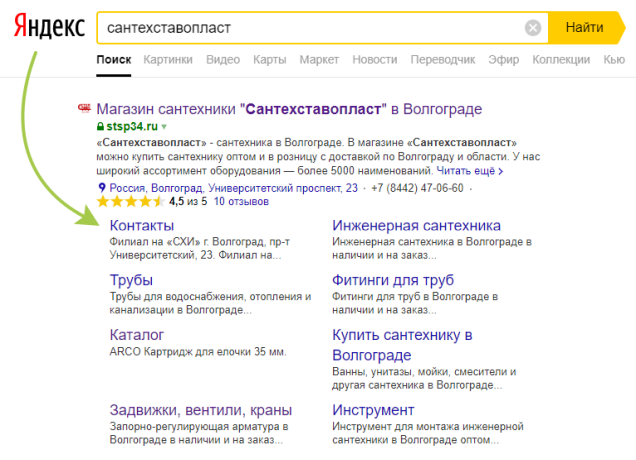This screenshot has width=636, height=460.
Task: Open the 10 отзывов reviews link
Action: click(x=241, y=201)
